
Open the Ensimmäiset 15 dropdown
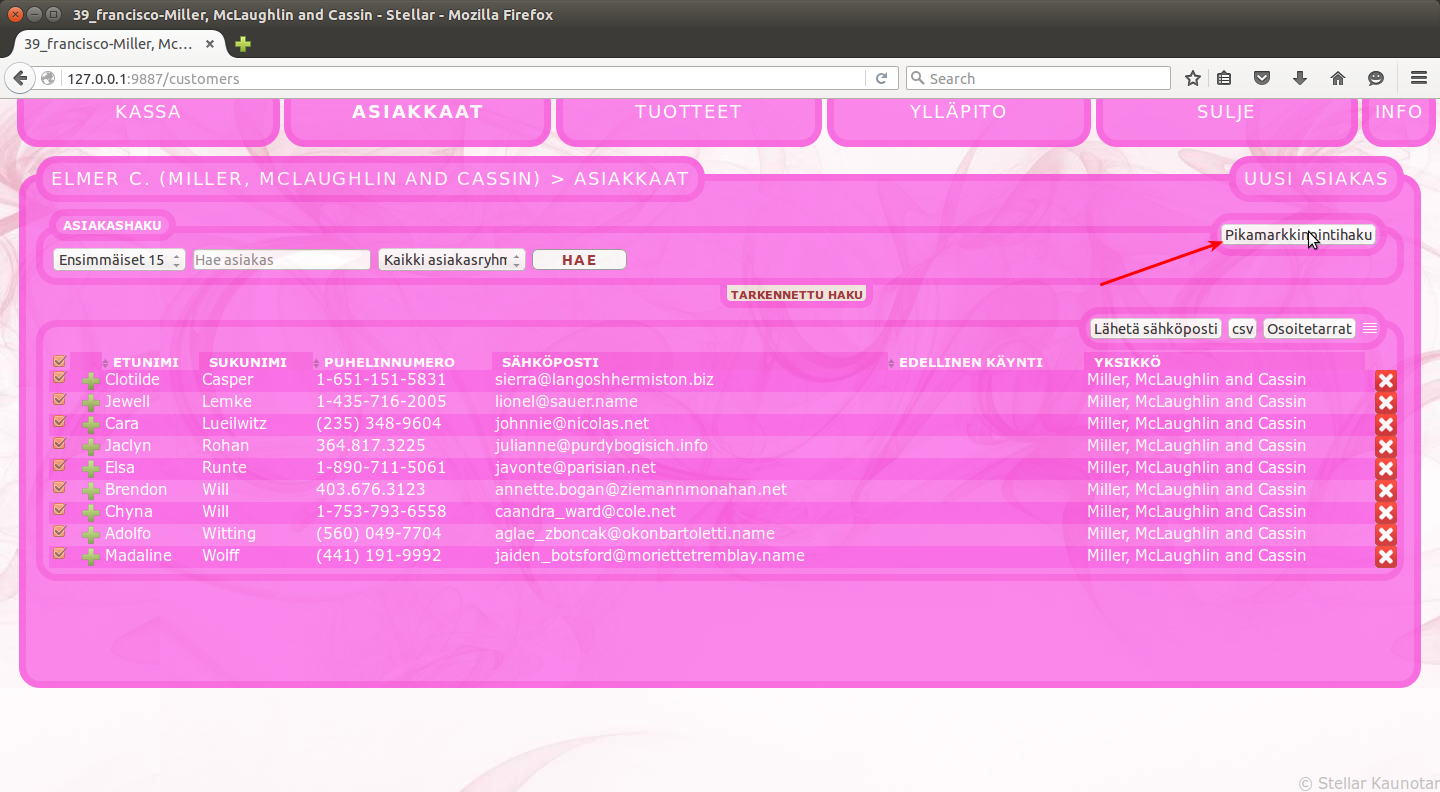[x=119, y=260]
